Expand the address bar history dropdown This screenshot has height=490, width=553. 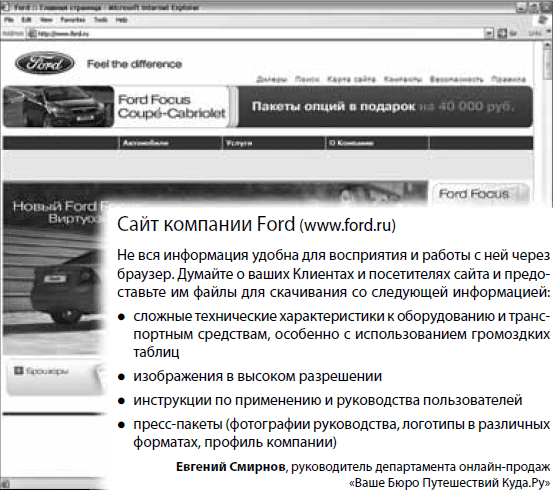[489, 34]
